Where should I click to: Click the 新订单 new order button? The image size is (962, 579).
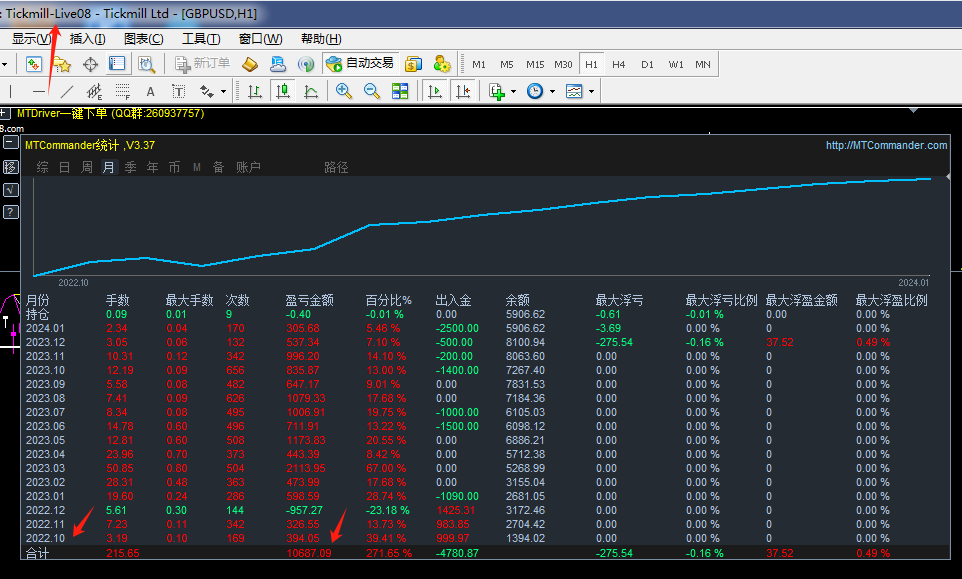click(x=202, y=64)
